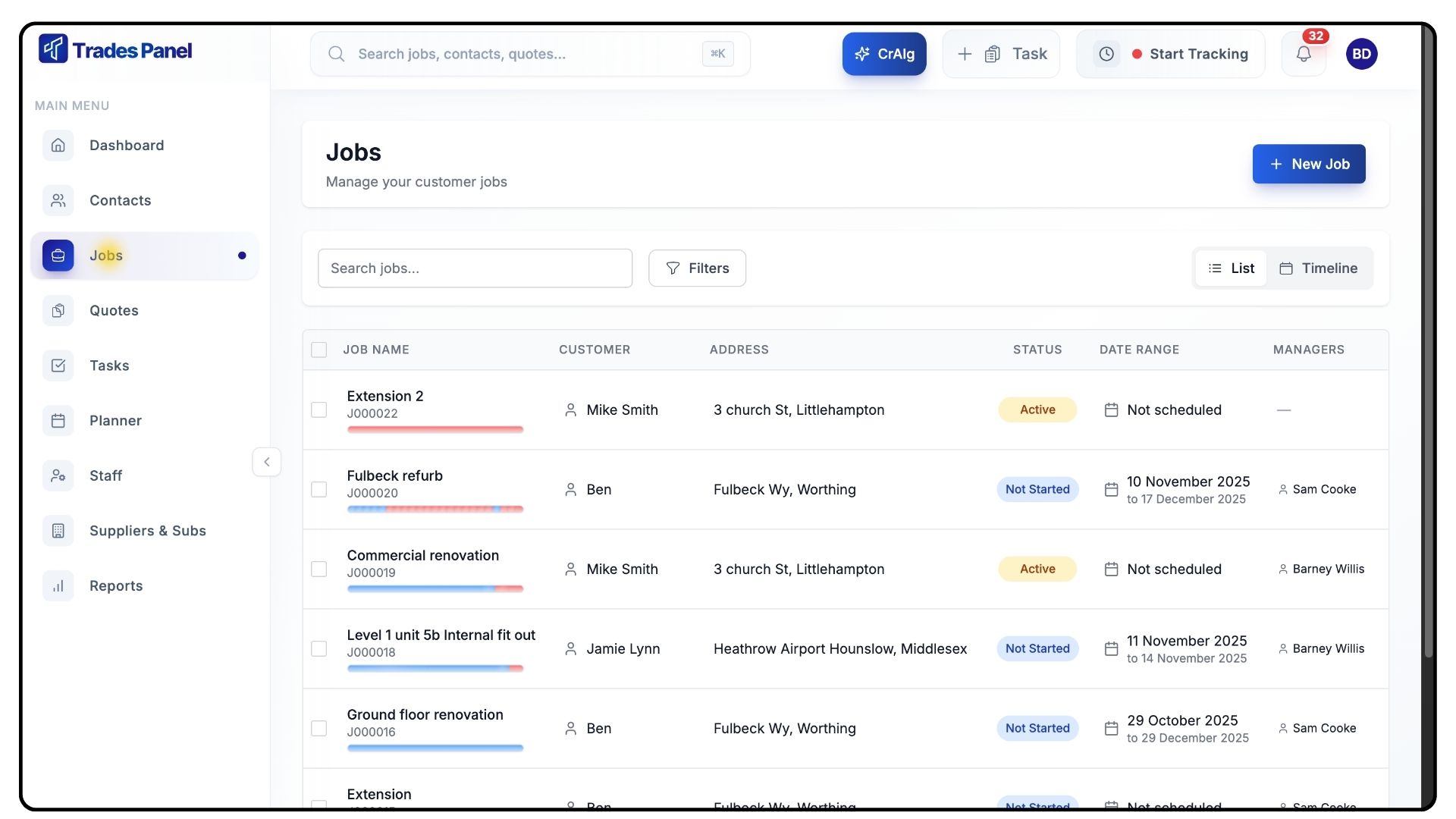Click the New Job button
This screenshot has width=1456, height=819.
point(1308,164)
